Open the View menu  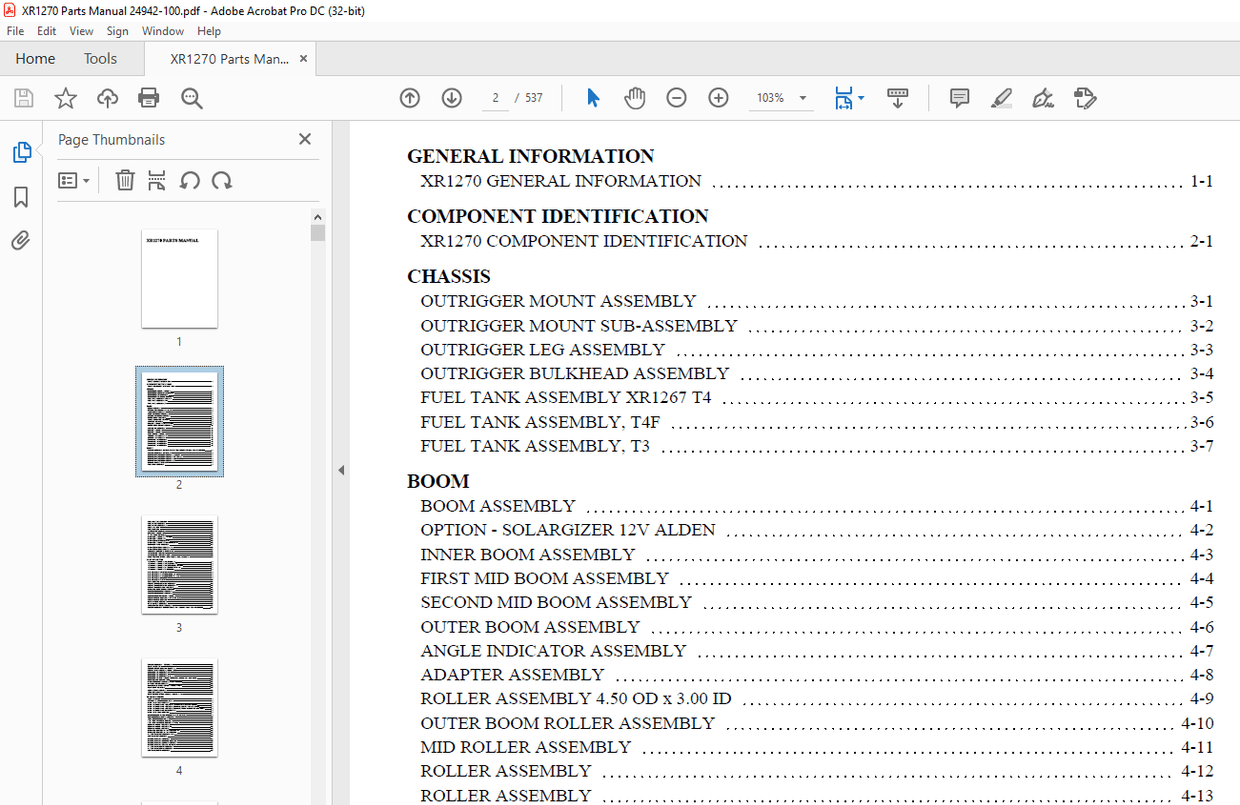click(81, 31)
